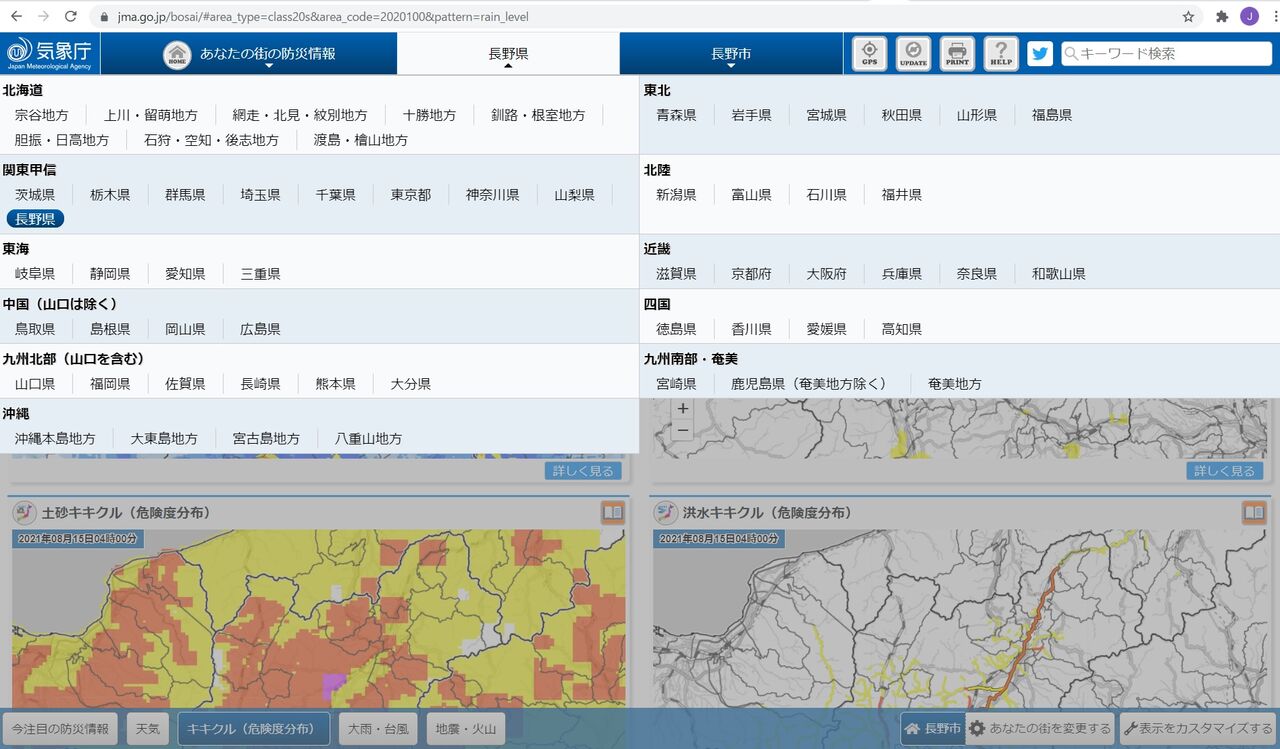Open the 洪水キキクル legend book icon

click(x=1254, y=512)
